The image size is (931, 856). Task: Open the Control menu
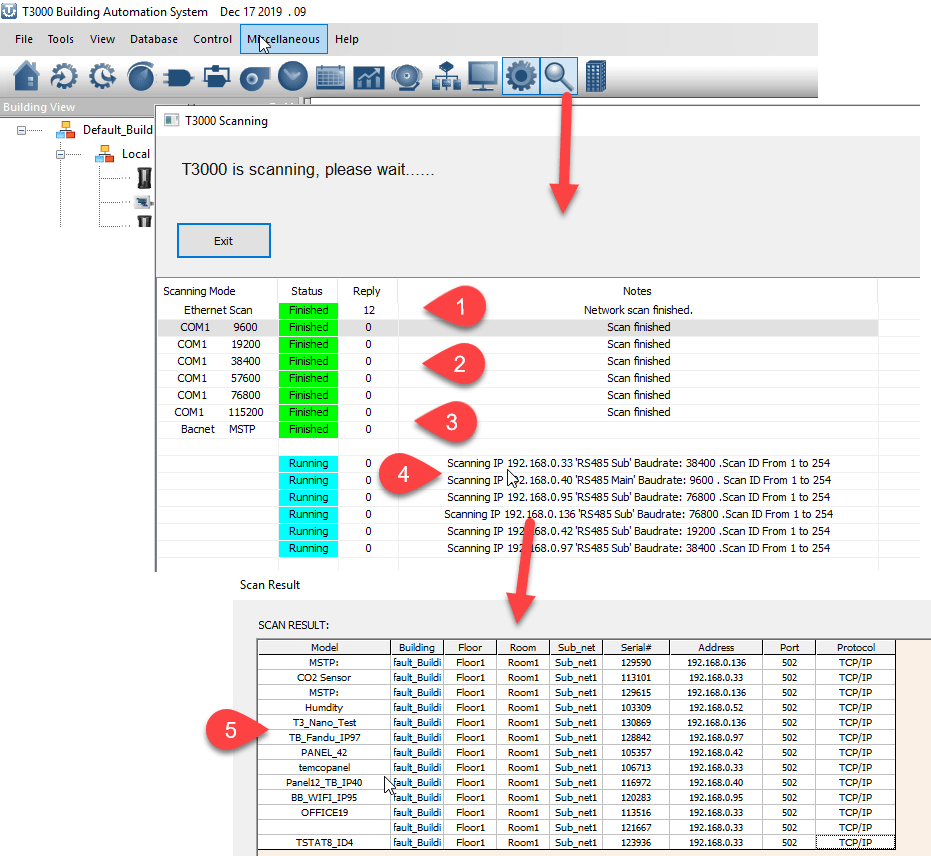pos(212,39)
